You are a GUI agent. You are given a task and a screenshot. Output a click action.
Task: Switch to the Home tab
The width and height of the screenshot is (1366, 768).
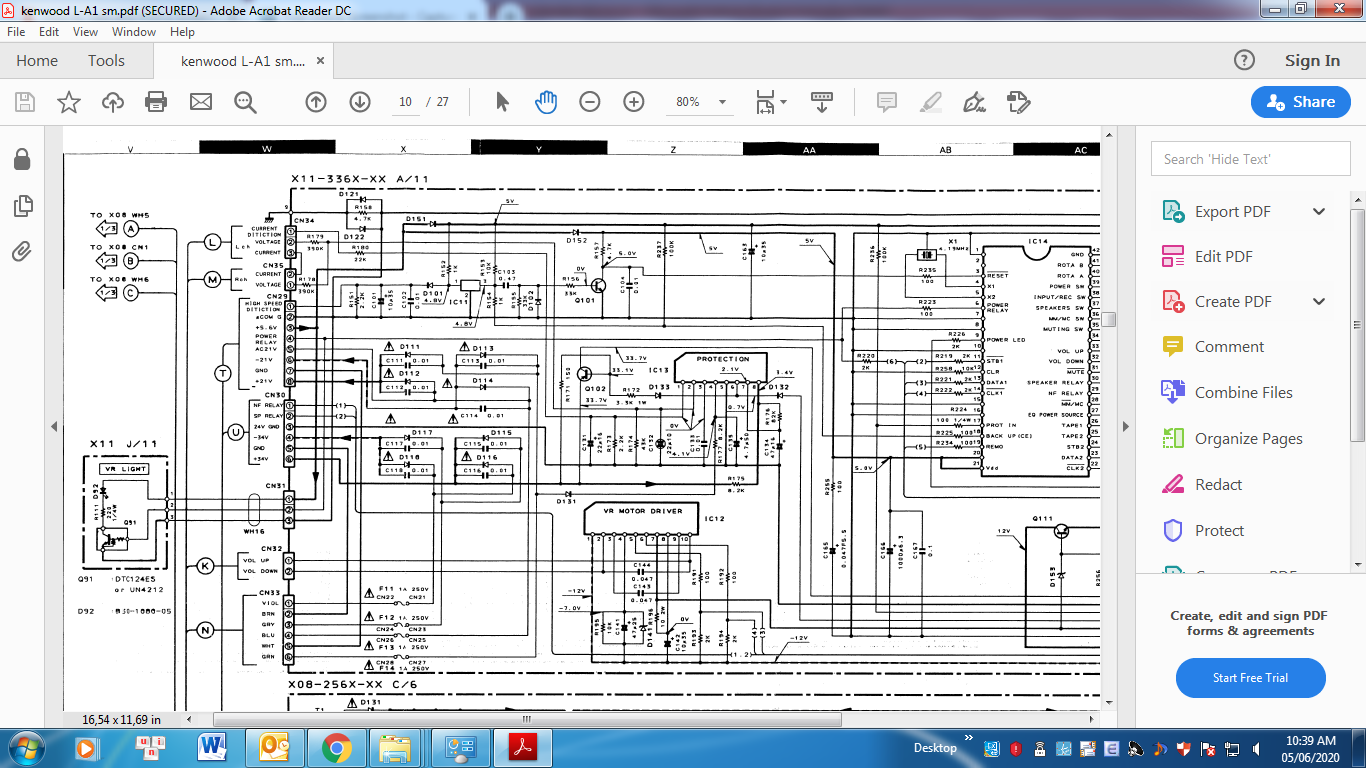(37, 61)
